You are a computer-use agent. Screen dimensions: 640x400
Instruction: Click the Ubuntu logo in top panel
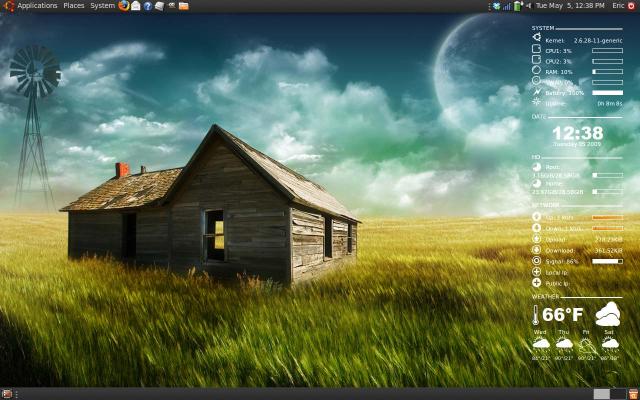(9, 6)
